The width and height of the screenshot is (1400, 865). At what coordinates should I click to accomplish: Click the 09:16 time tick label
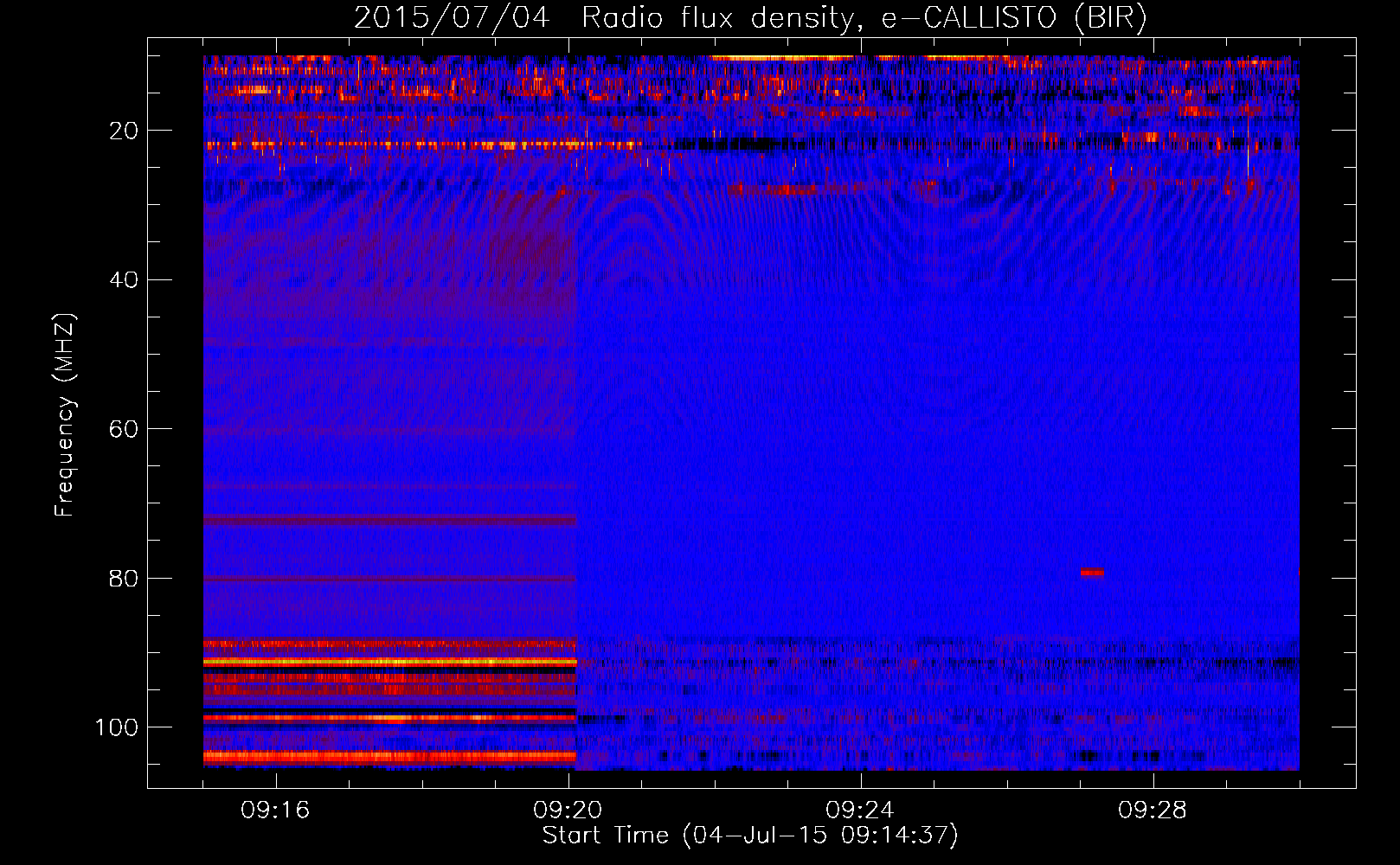[275, 811]
